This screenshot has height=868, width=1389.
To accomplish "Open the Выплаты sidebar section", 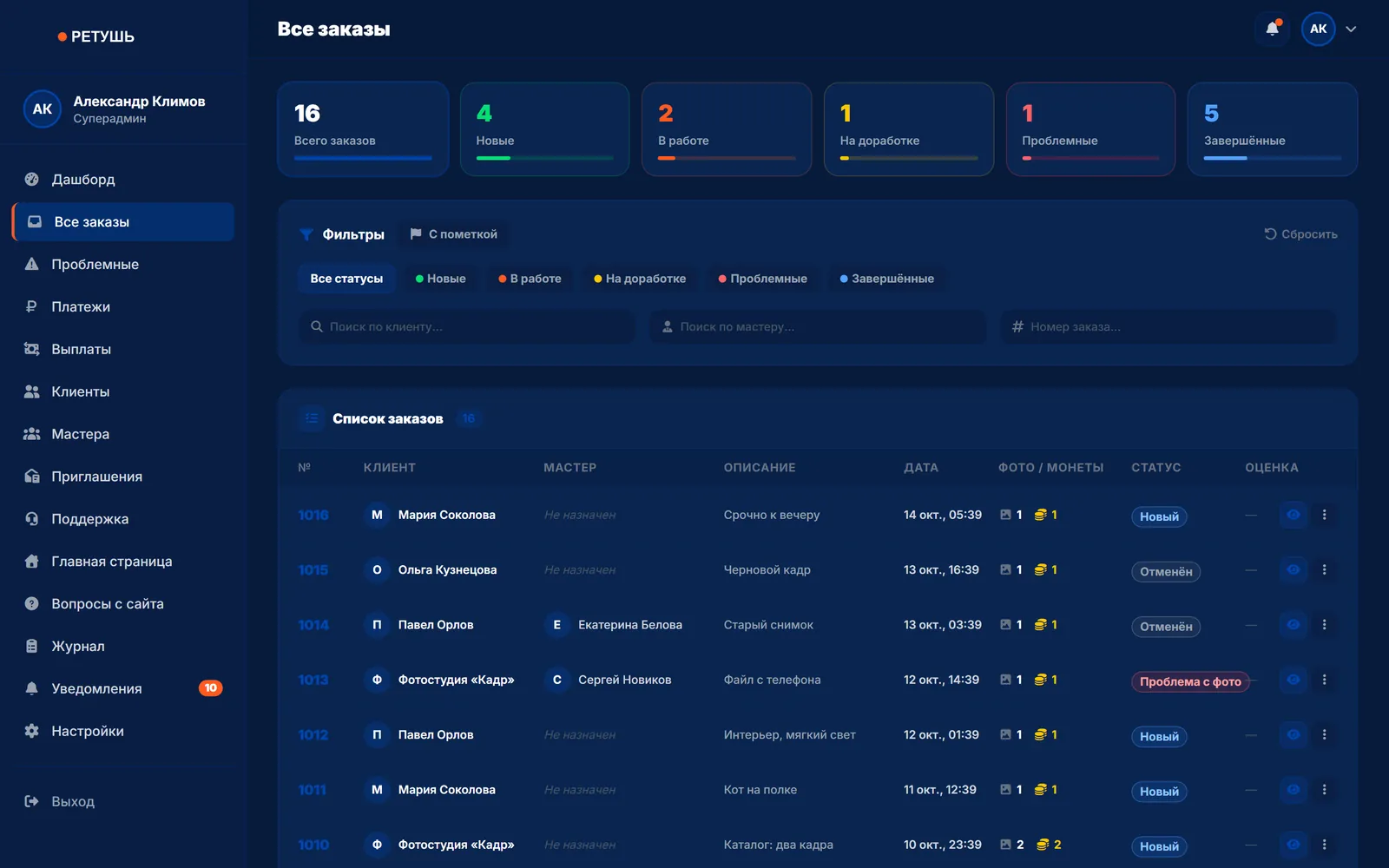I will (123, 350).
